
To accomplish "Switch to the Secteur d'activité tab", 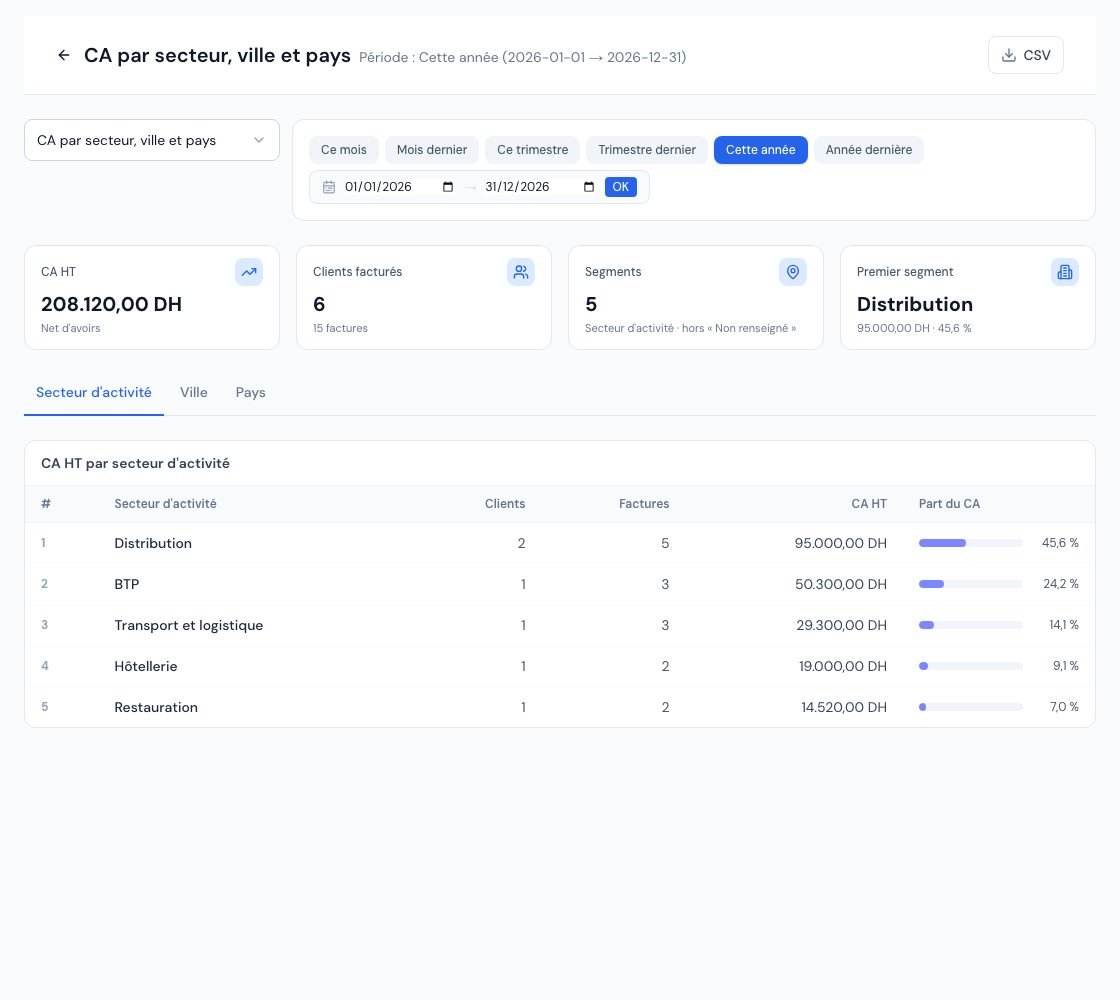I will pos(94,392).
